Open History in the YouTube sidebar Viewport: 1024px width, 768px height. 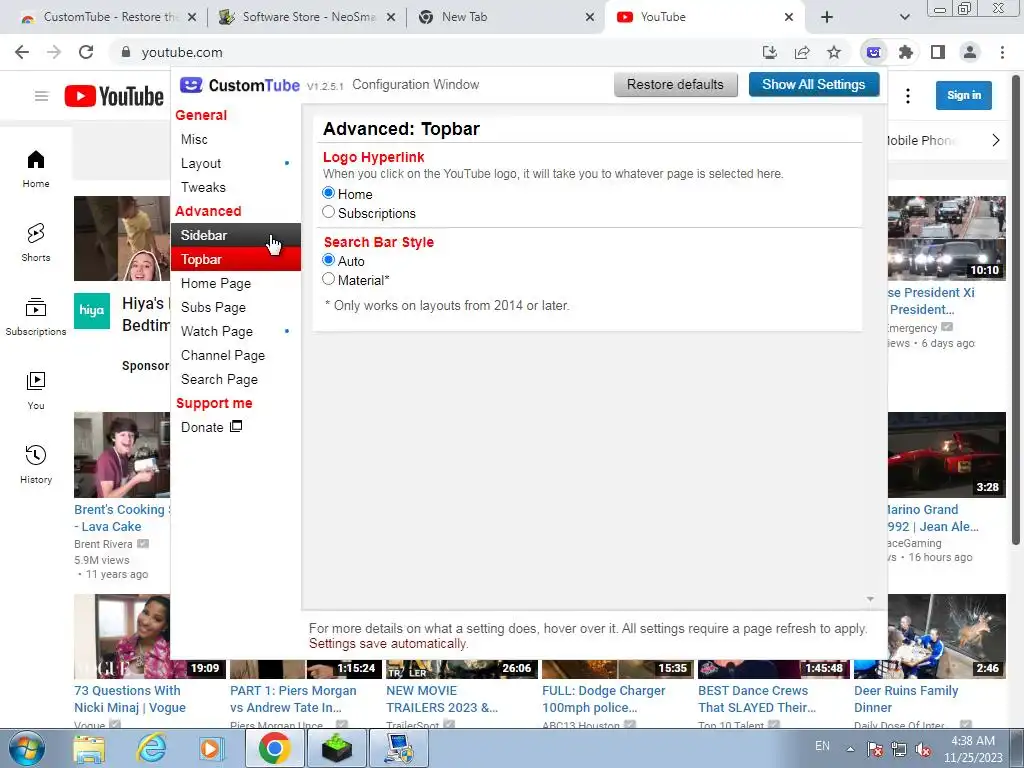36,464
